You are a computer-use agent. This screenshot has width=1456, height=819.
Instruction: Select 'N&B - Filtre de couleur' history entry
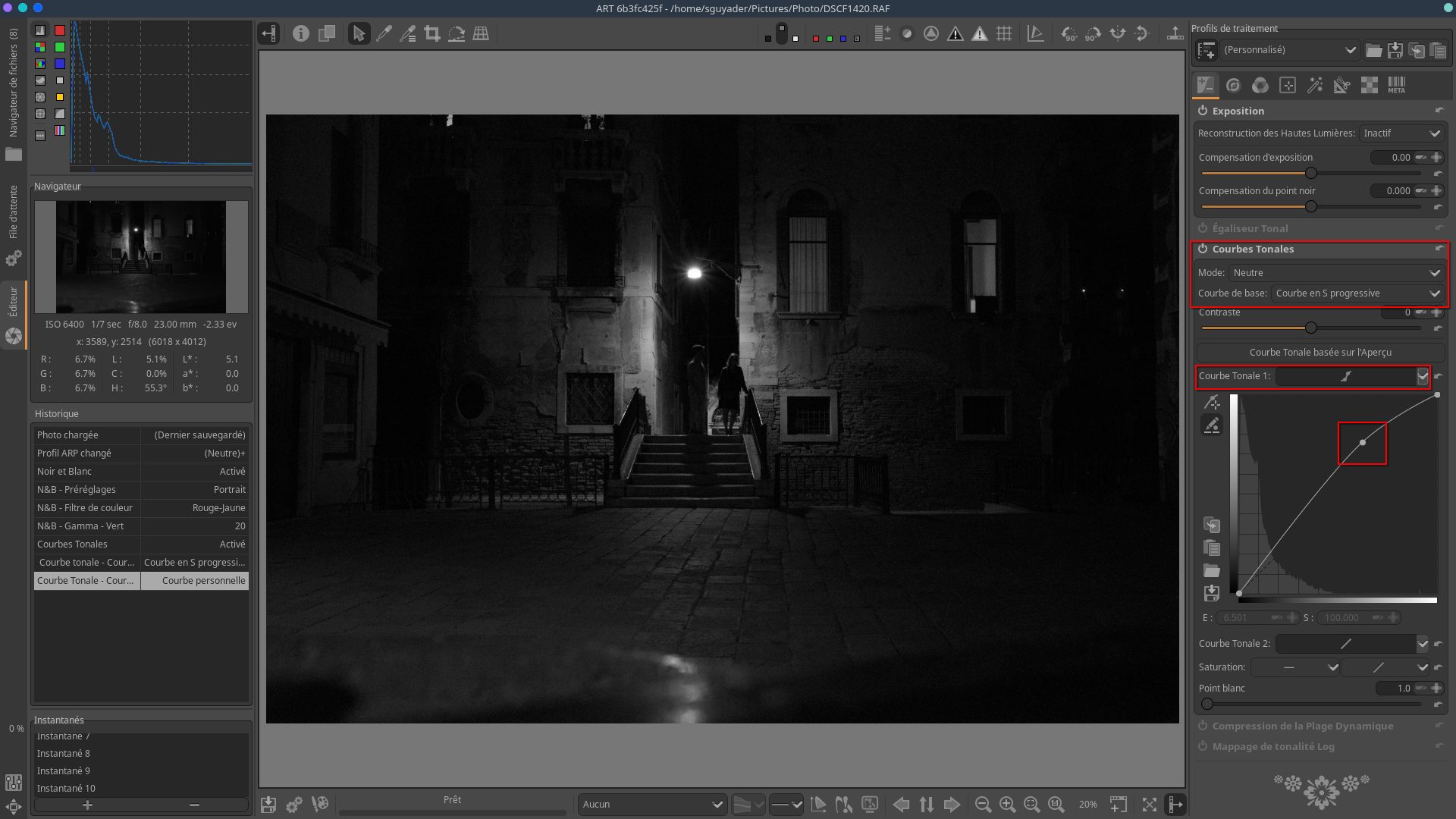coord(85,508)
